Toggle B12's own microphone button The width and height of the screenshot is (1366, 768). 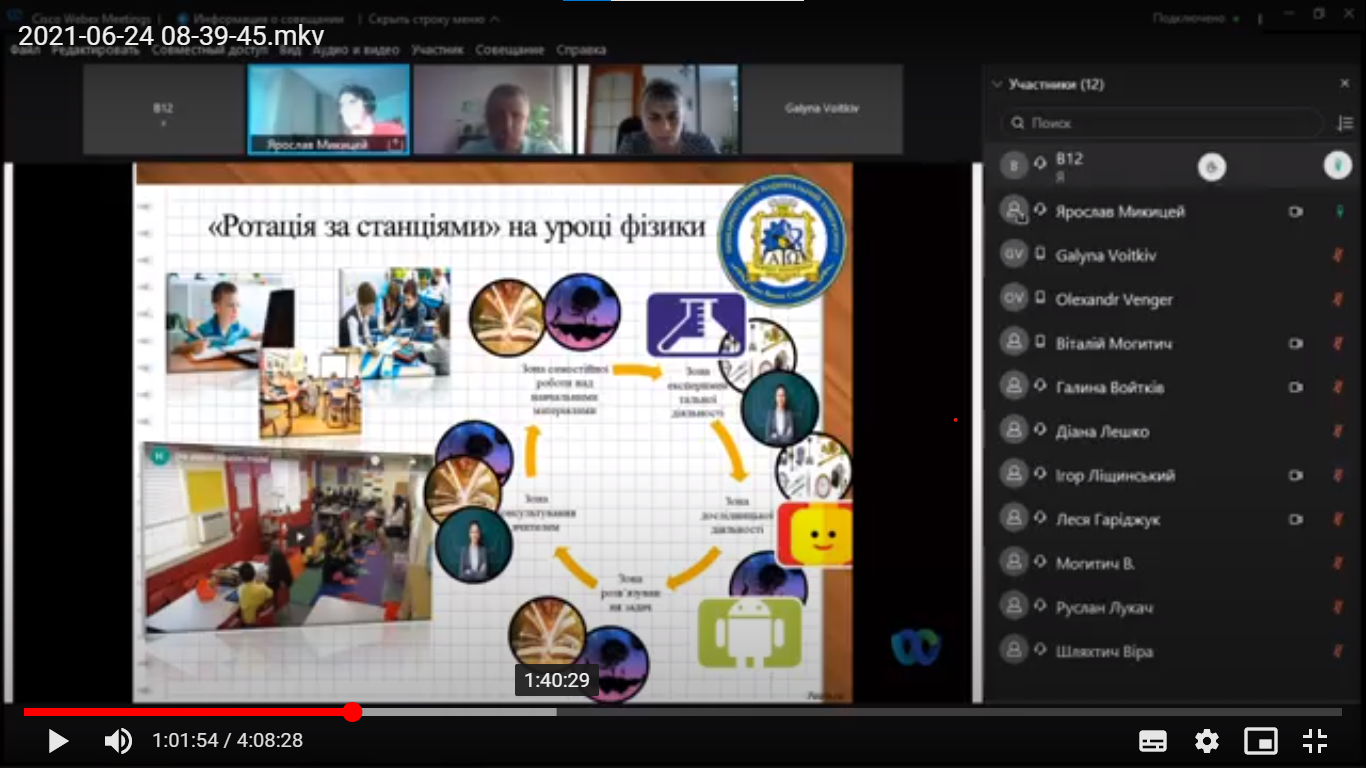pyautogui.click(x=1337, y=166)
